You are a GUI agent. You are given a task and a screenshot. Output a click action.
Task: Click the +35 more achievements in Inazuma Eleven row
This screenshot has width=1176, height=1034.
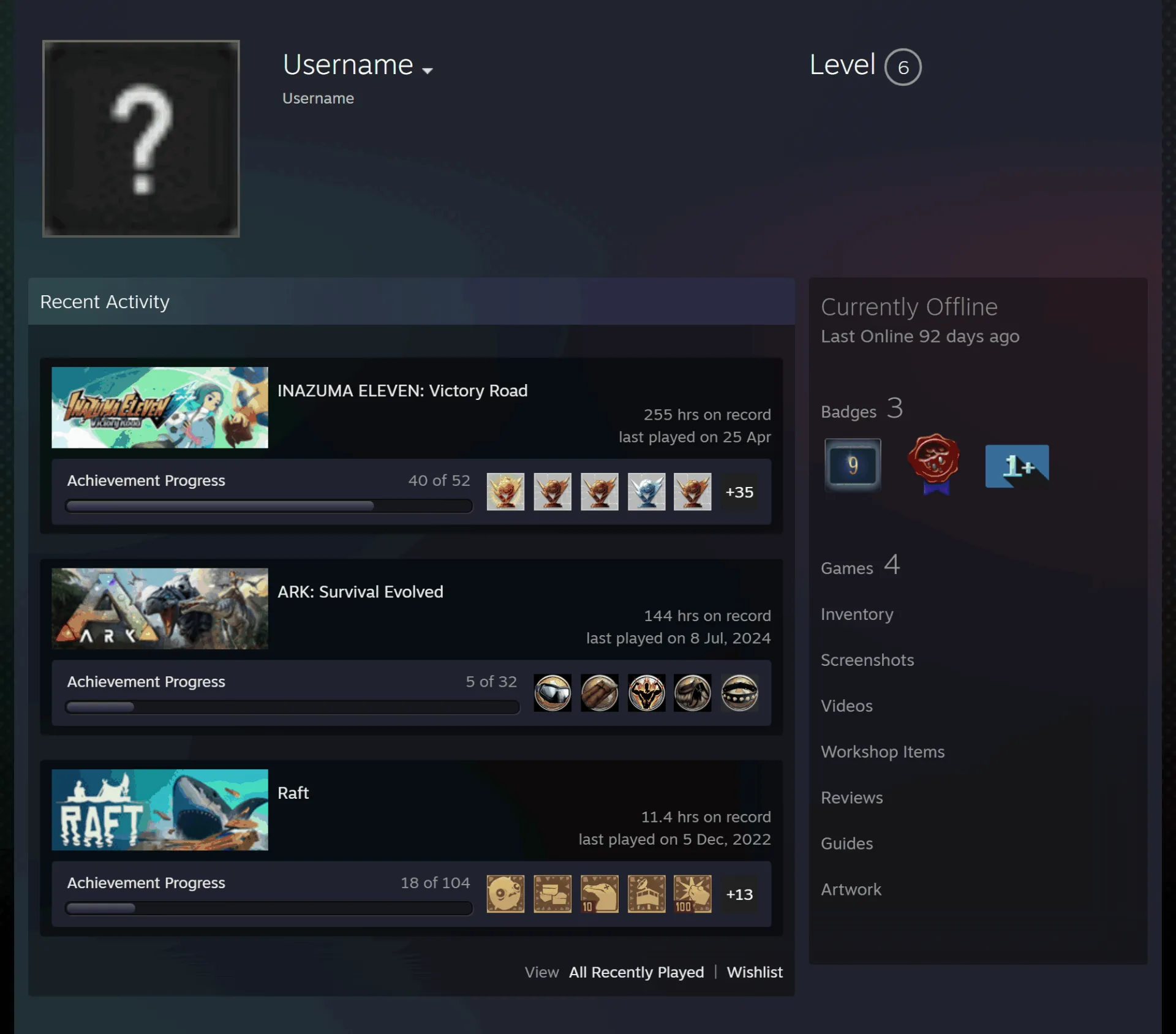(739, 492)
